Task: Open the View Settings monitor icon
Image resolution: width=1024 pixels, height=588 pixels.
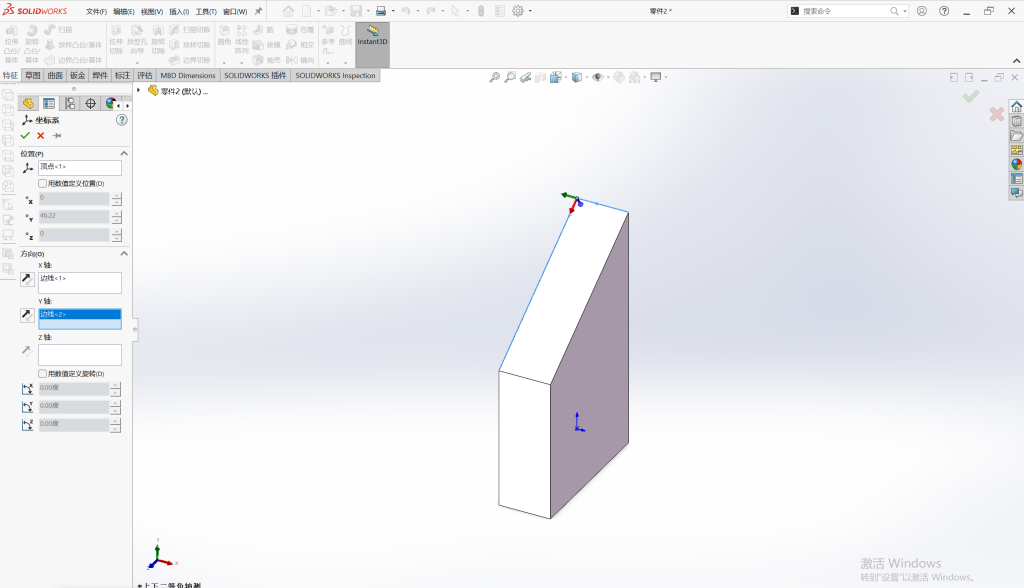Action: pyautogui.click(x=656, y=77)
